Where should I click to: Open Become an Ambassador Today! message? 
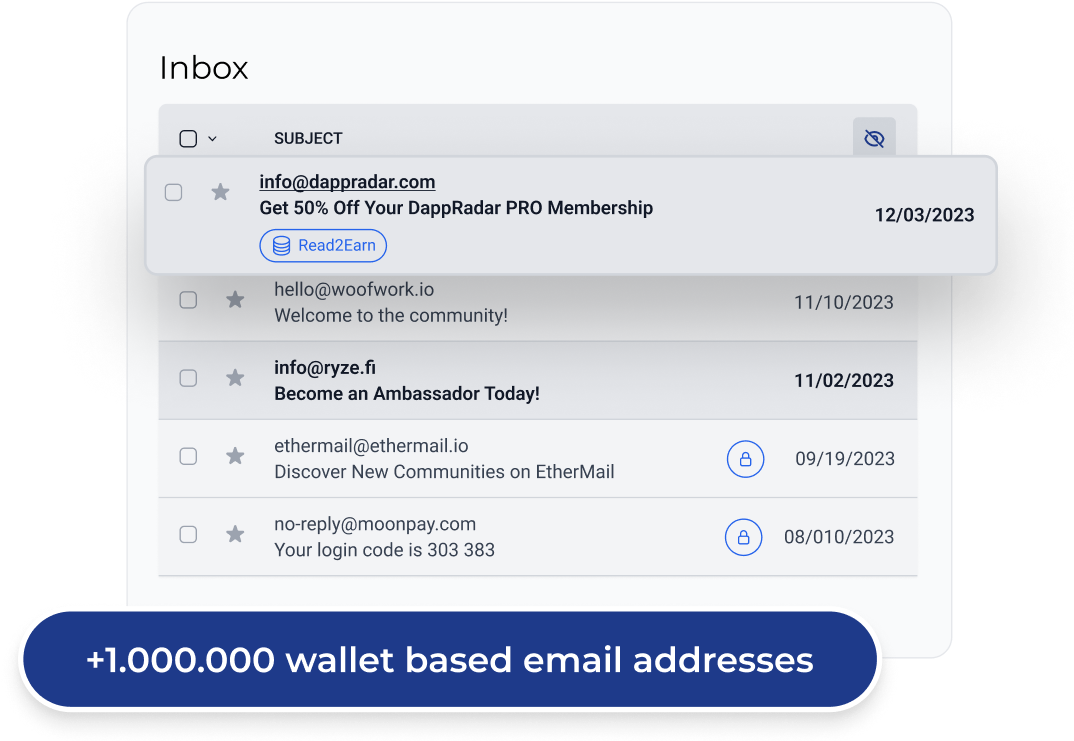click(407, 394)
